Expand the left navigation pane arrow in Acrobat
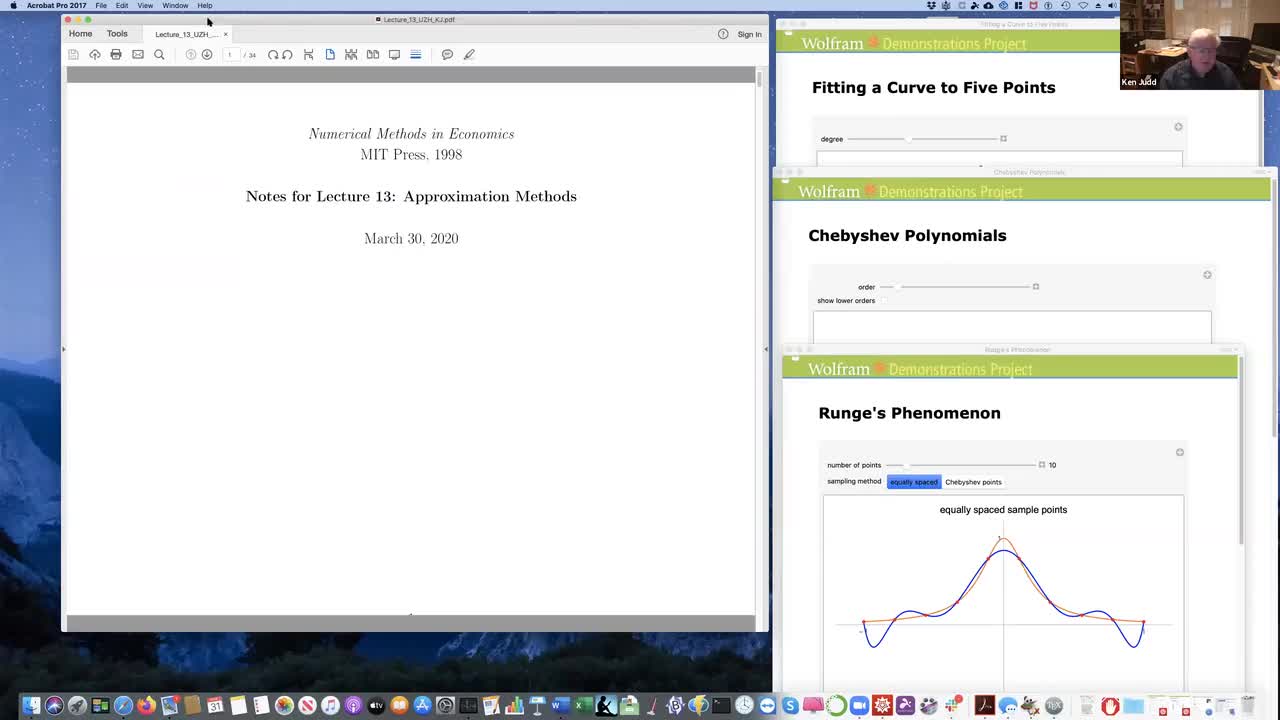The width and height of the screenshot is (1280, 720). point(63,349)
